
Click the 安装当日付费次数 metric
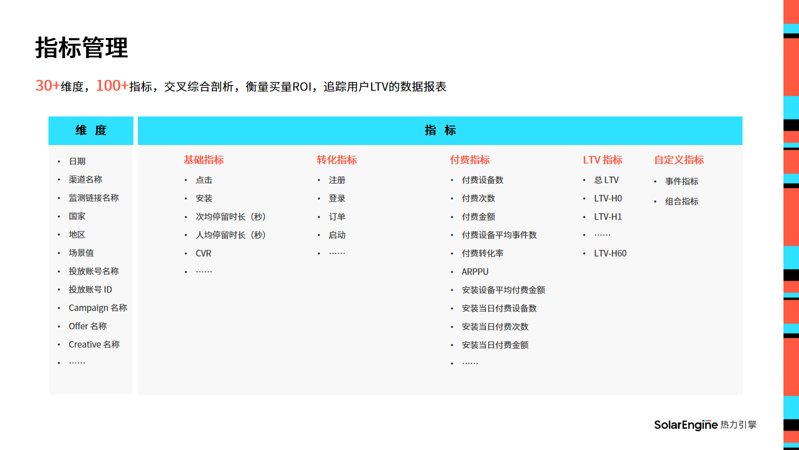495,327
